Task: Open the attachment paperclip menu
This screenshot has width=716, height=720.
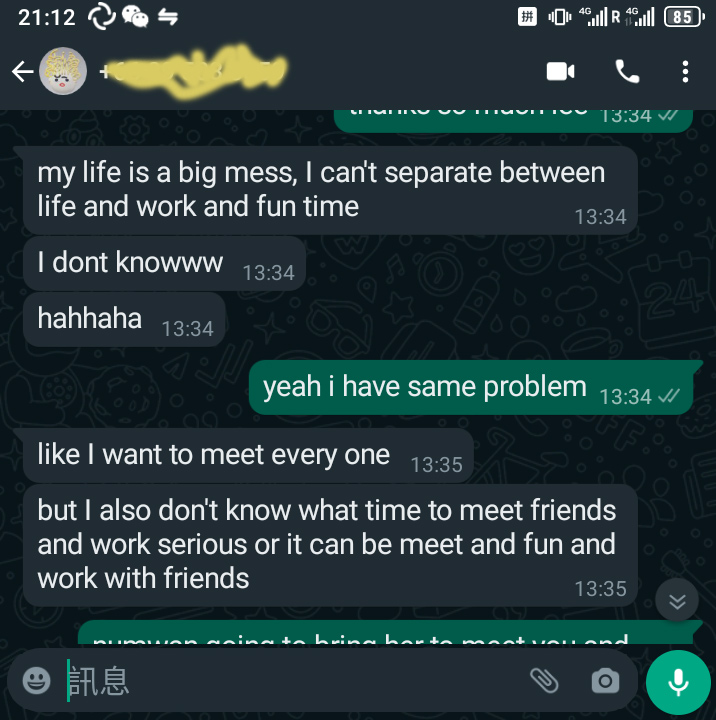Action: tap(544, 681)
